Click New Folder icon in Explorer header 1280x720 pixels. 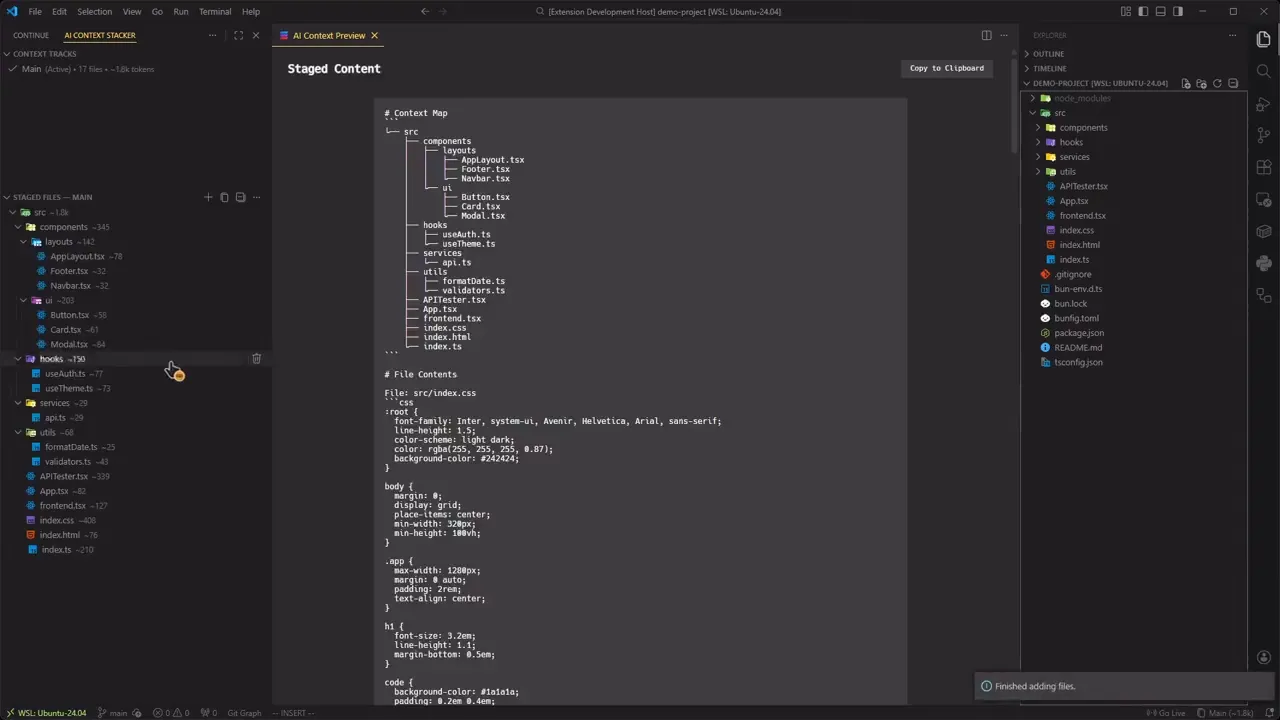tap(1201, 83)
